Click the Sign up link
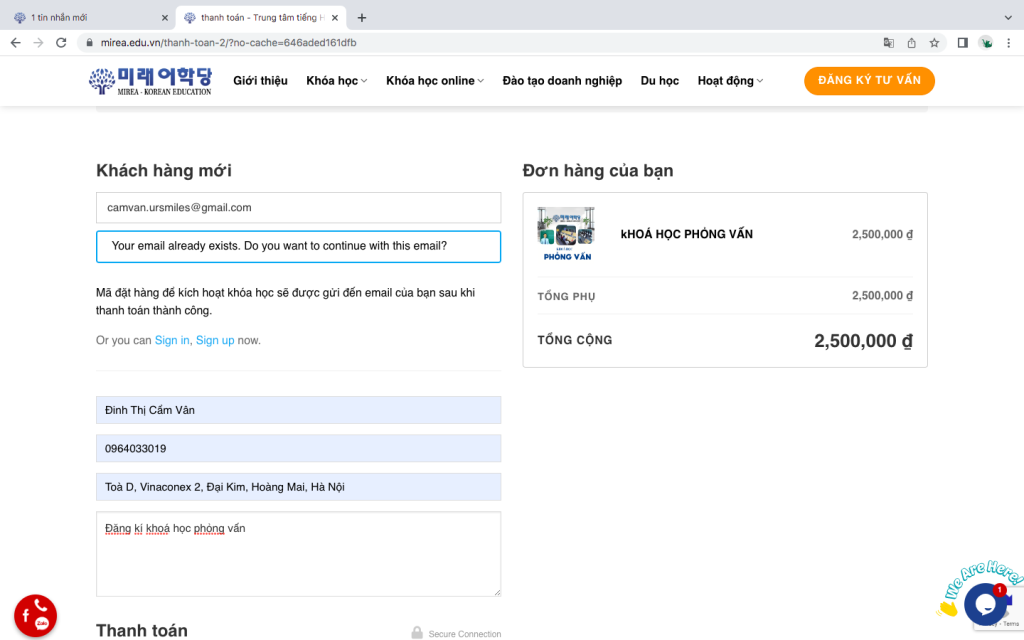Viewport: 1024px width, 640px height. point(215,340)
